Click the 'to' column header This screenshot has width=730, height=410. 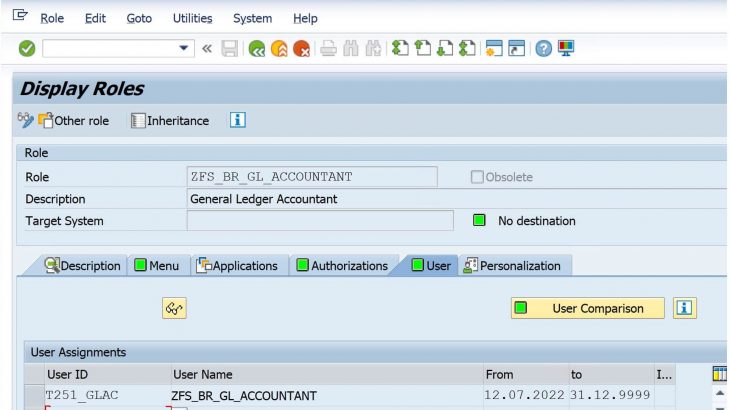(611, 374)
